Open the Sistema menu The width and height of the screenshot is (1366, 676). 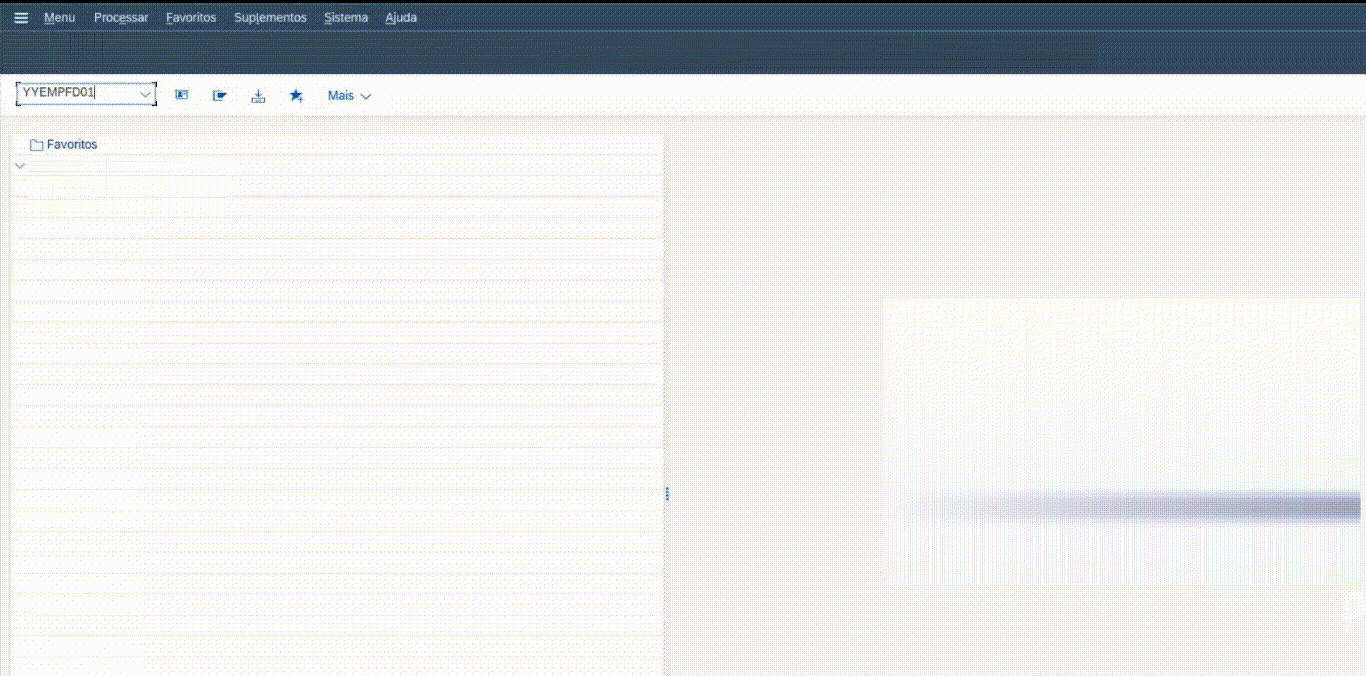pos(346,18)
